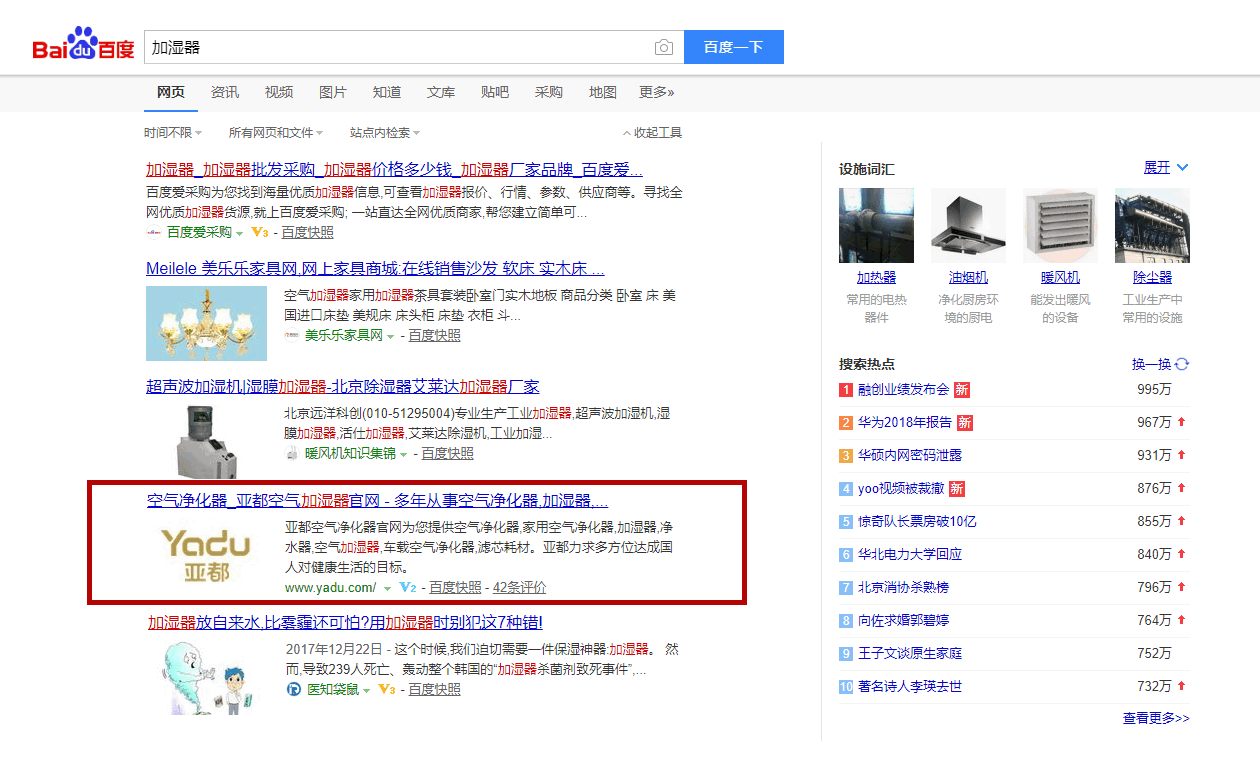This screenshot has height=777, width=1260.
Task: Click 美乐乐家具网 source favicon
Action: click(x=292, y=335)
